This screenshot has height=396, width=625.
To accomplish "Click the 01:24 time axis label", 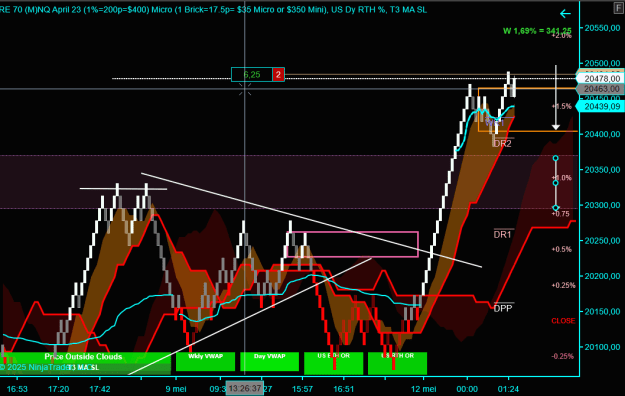I will [x=508, y=389].
